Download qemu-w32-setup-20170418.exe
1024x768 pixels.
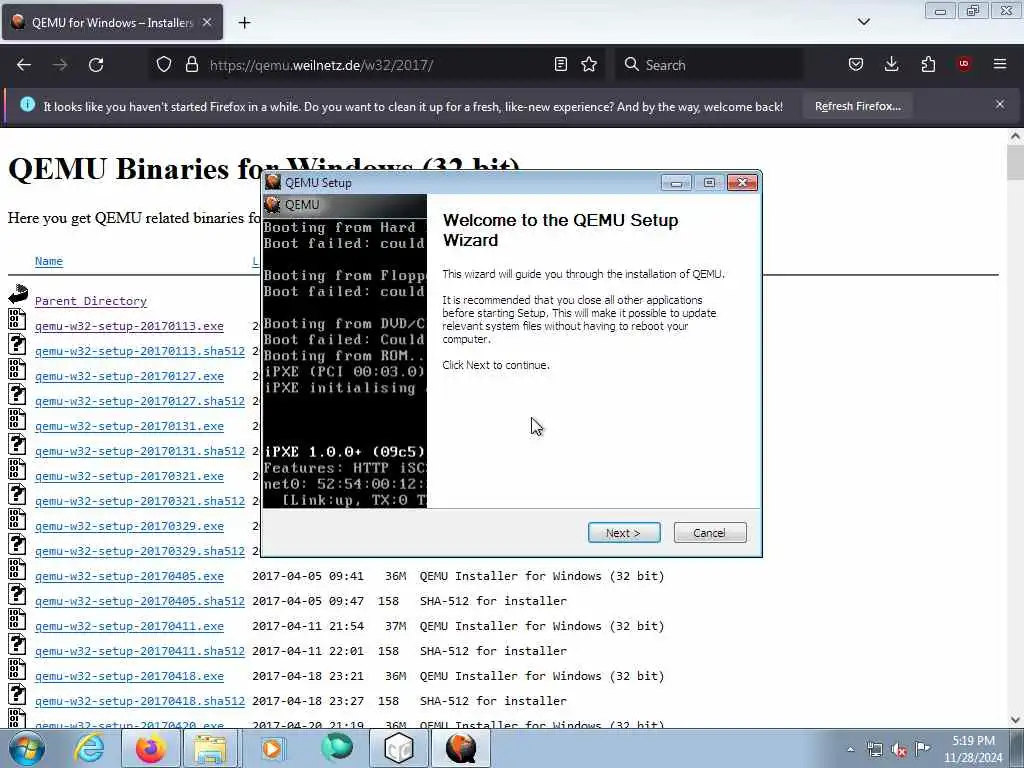[x=129, y=676]
